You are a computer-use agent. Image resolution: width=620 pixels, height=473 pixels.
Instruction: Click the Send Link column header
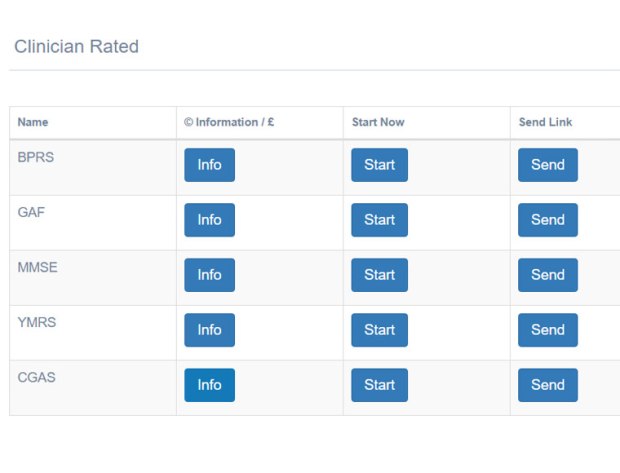click(545, 122)
